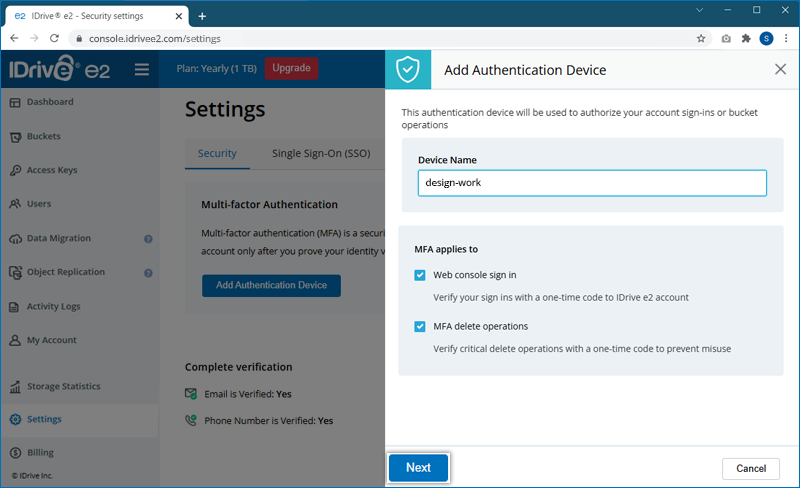
Task: Click the Data Migration help icon
Action: [x=148, y=239]
